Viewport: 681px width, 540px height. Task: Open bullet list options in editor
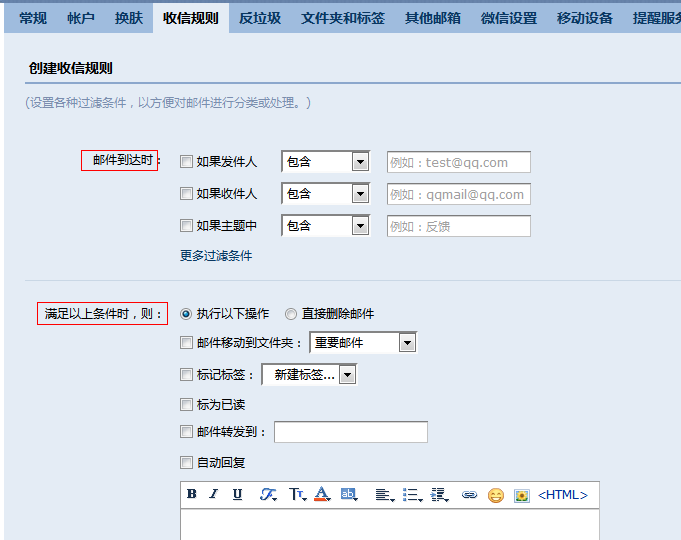tap(412, 495)
